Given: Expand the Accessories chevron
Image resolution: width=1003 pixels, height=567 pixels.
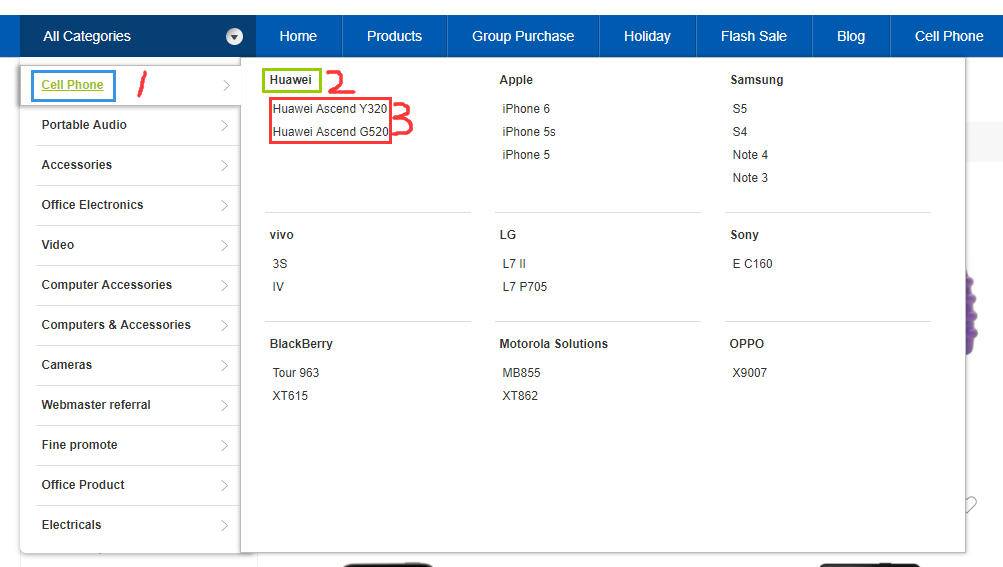Looking at the screenshot, I should [225, 165].
